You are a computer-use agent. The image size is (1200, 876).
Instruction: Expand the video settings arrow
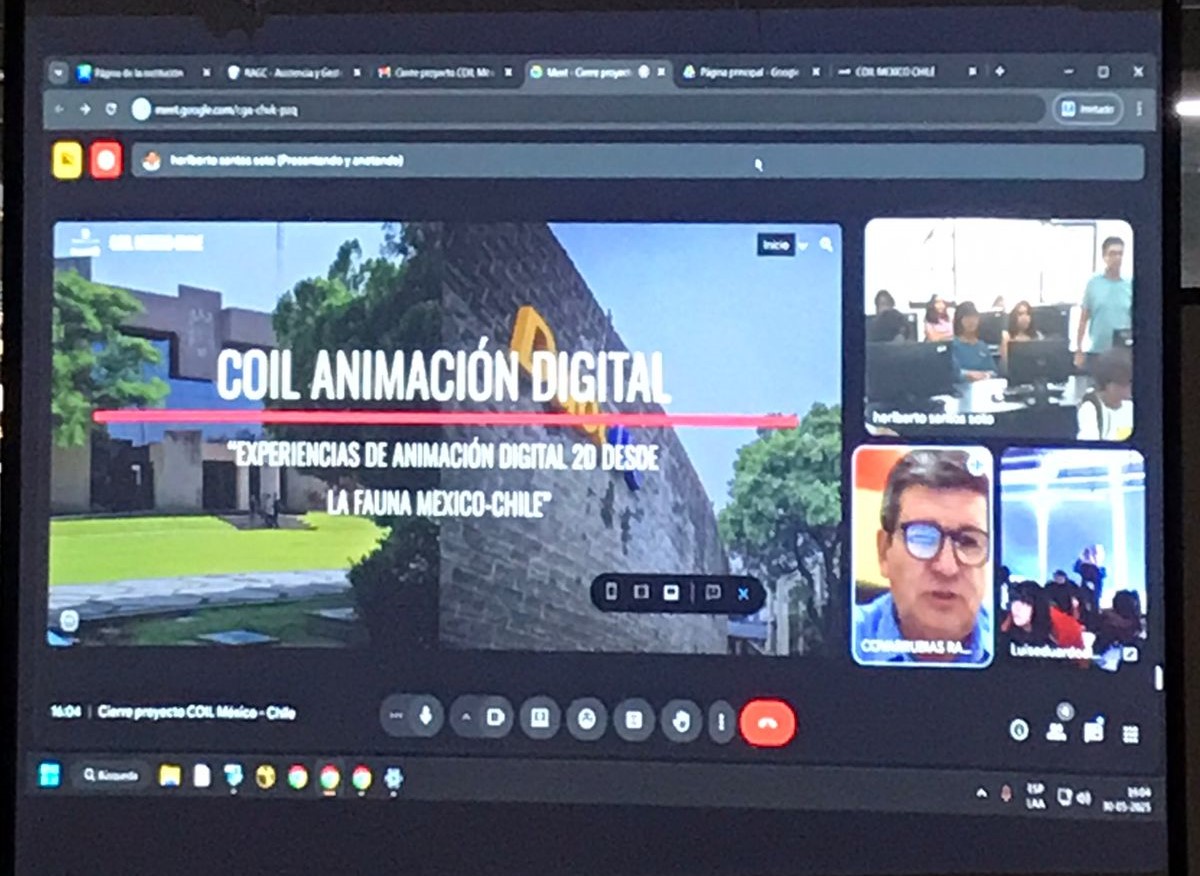[x=465, y=717]
